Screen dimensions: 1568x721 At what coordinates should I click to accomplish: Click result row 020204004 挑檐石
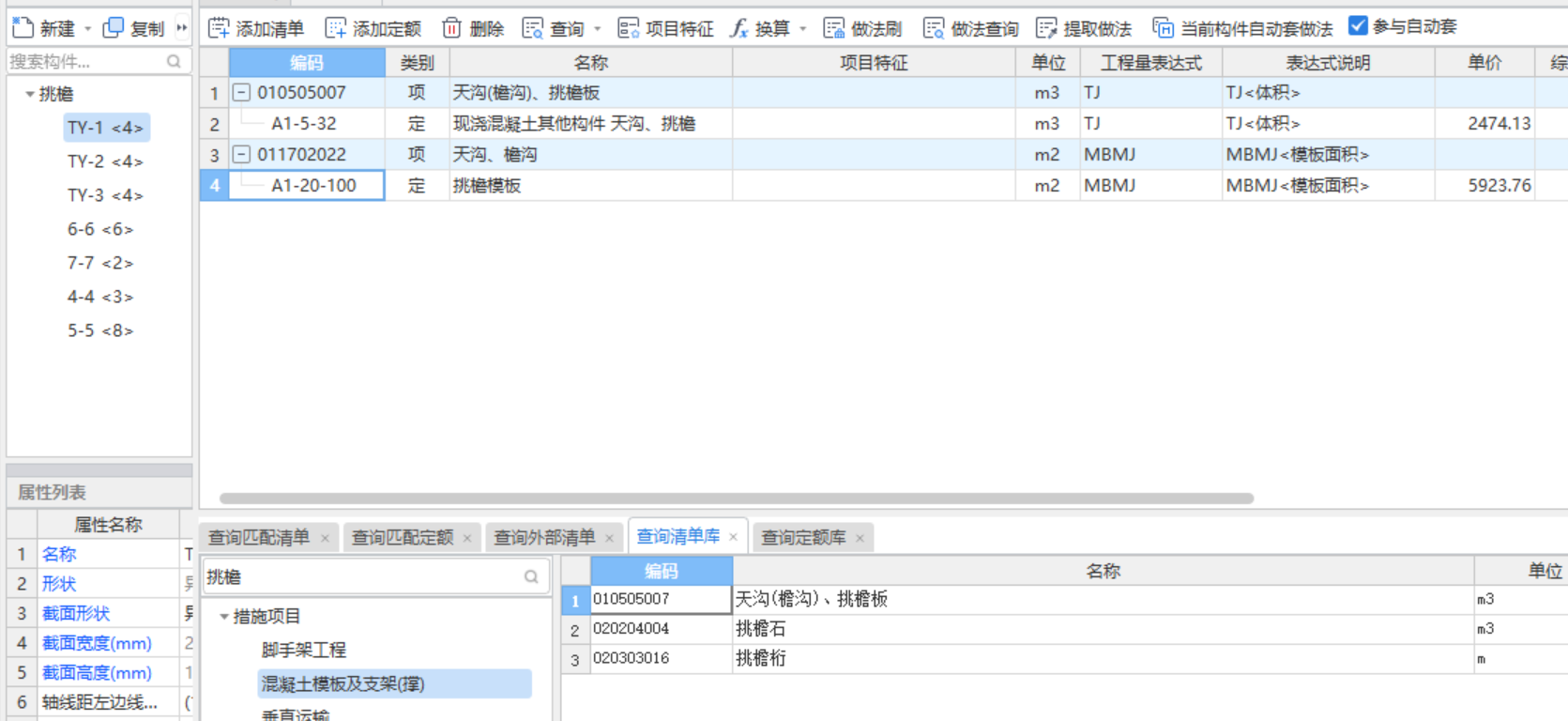point(1065,629)
